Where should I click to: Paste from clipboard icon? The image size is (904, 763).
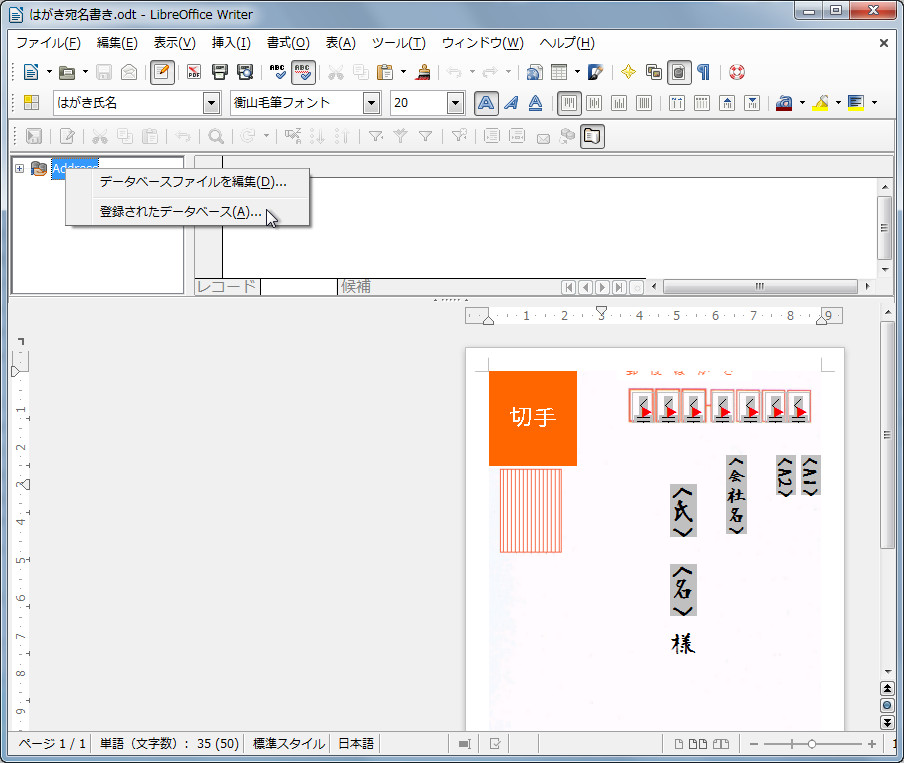pyautogui.click(x=385, y=72)
